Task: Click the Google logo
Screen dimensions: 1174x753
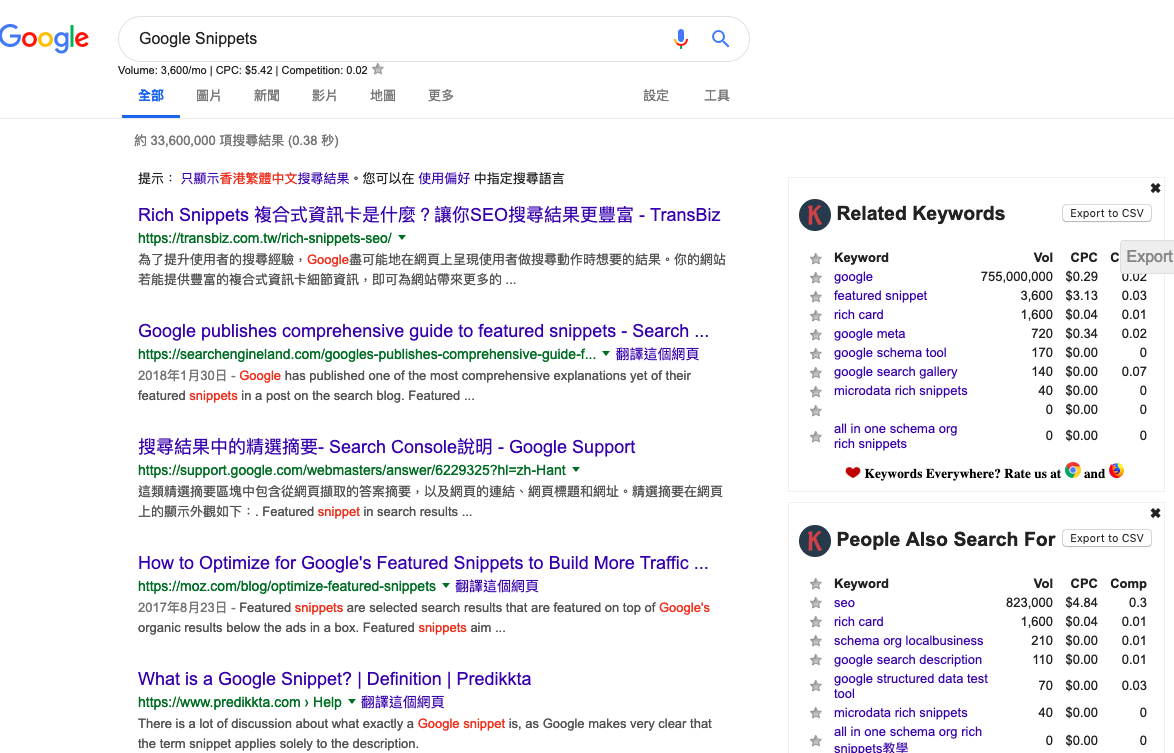Action: coord(44,37)
